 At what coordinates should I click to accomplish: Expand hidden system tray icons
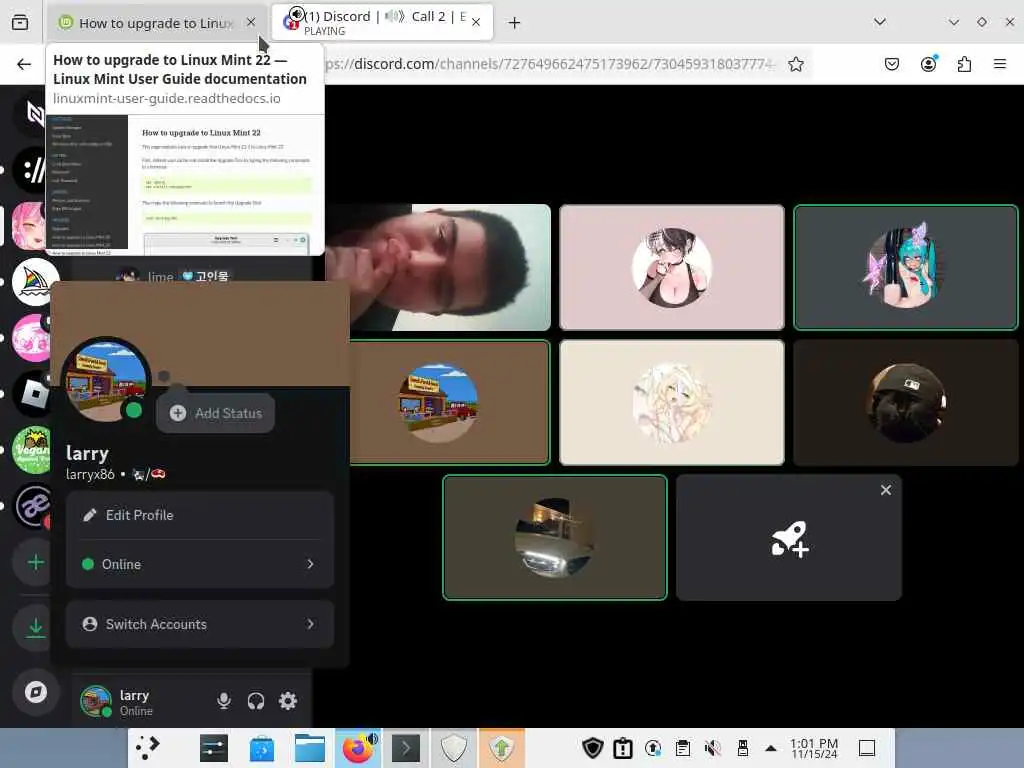[771, 748]
